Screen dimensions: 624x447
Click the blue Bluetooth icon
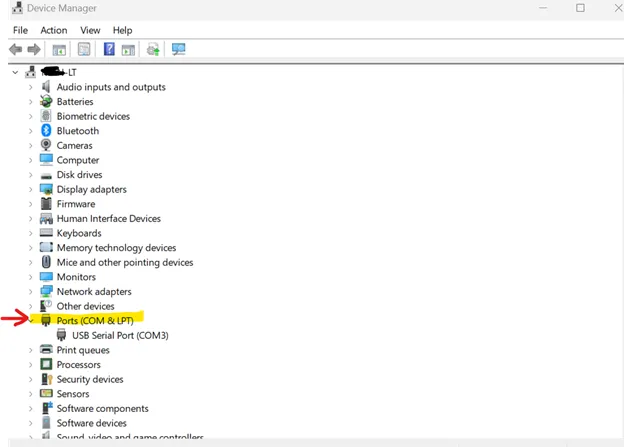coord(46,131)
